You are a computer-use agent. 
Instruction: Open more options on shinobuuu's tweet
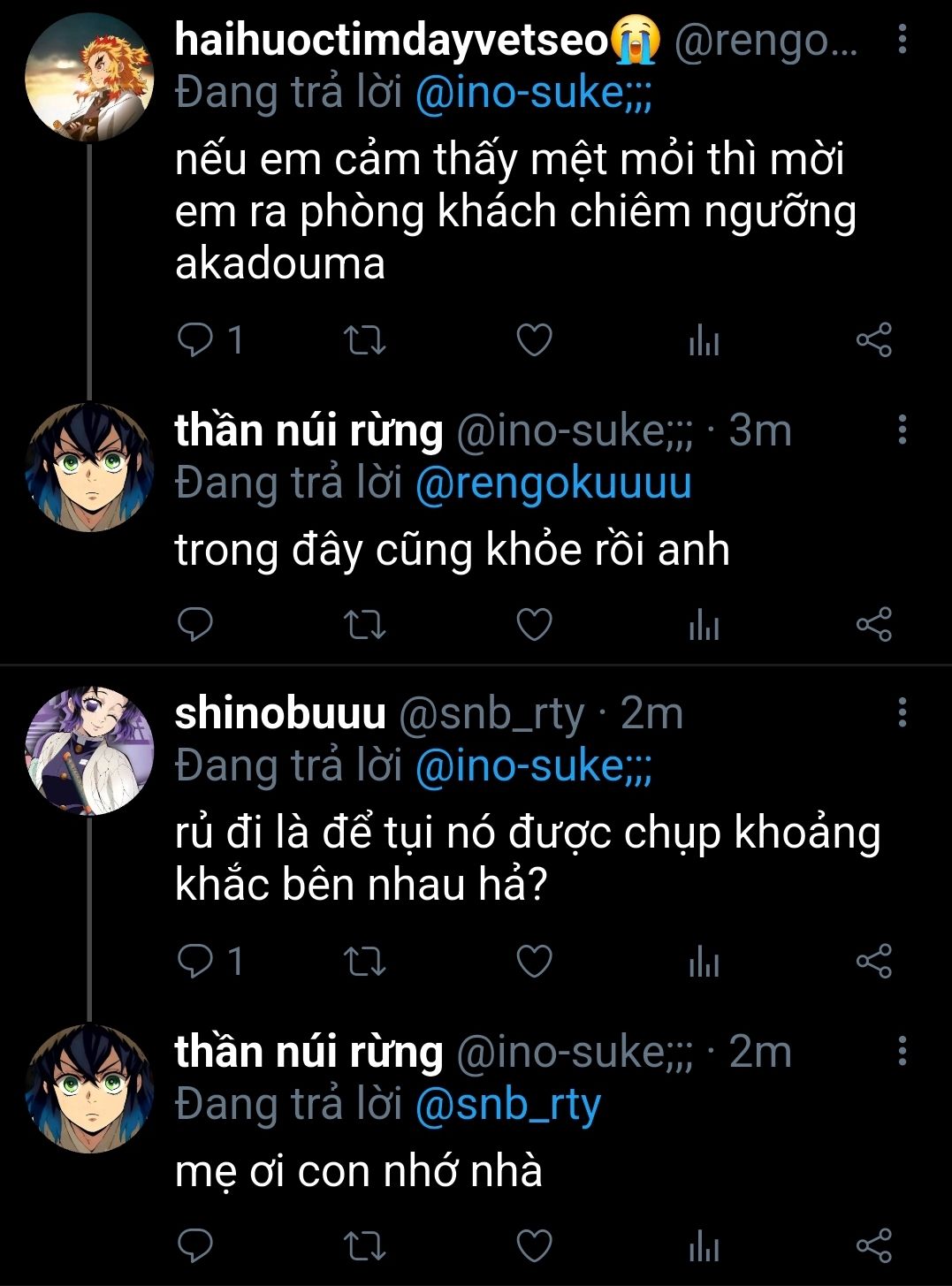click(x=902, y=712)
